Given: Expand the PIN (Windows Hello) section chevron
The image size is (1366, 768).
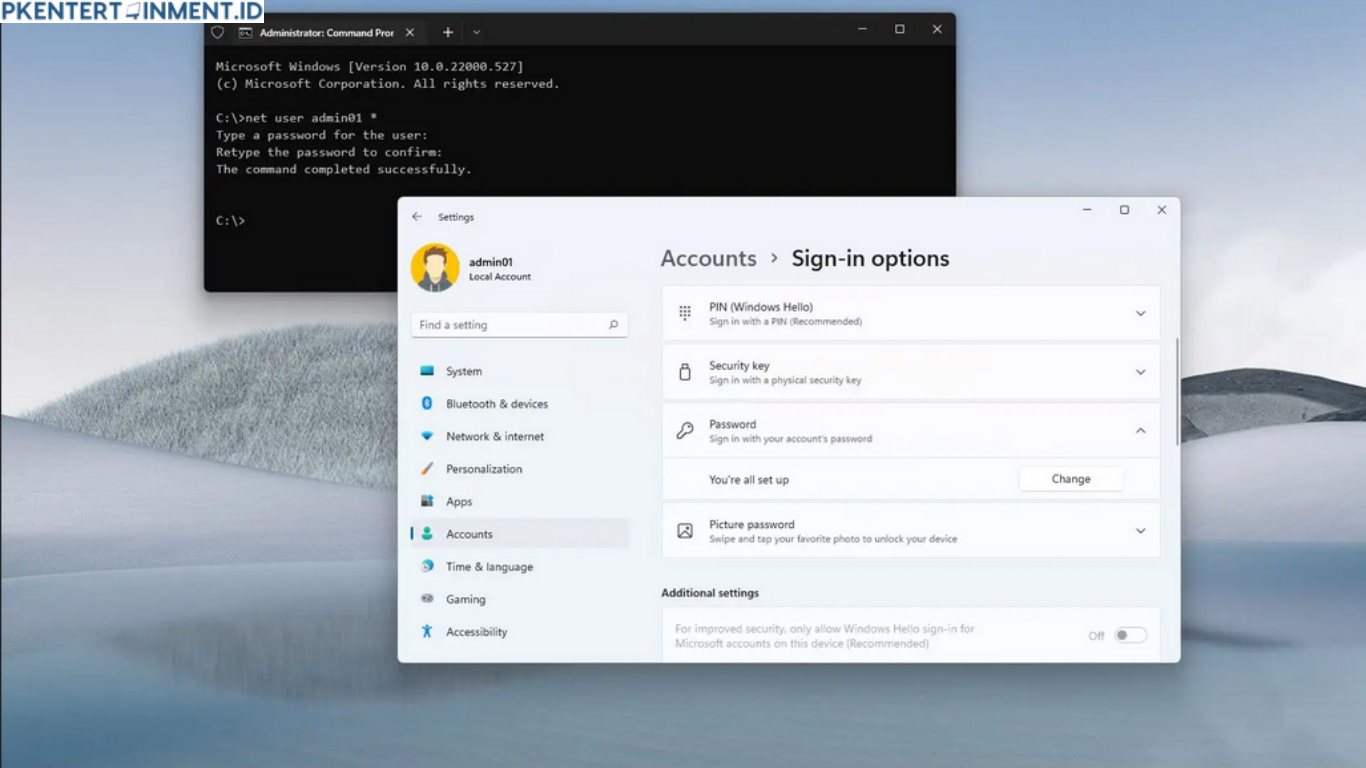Looking at the screenshot, I should [x=1140, y=313].
